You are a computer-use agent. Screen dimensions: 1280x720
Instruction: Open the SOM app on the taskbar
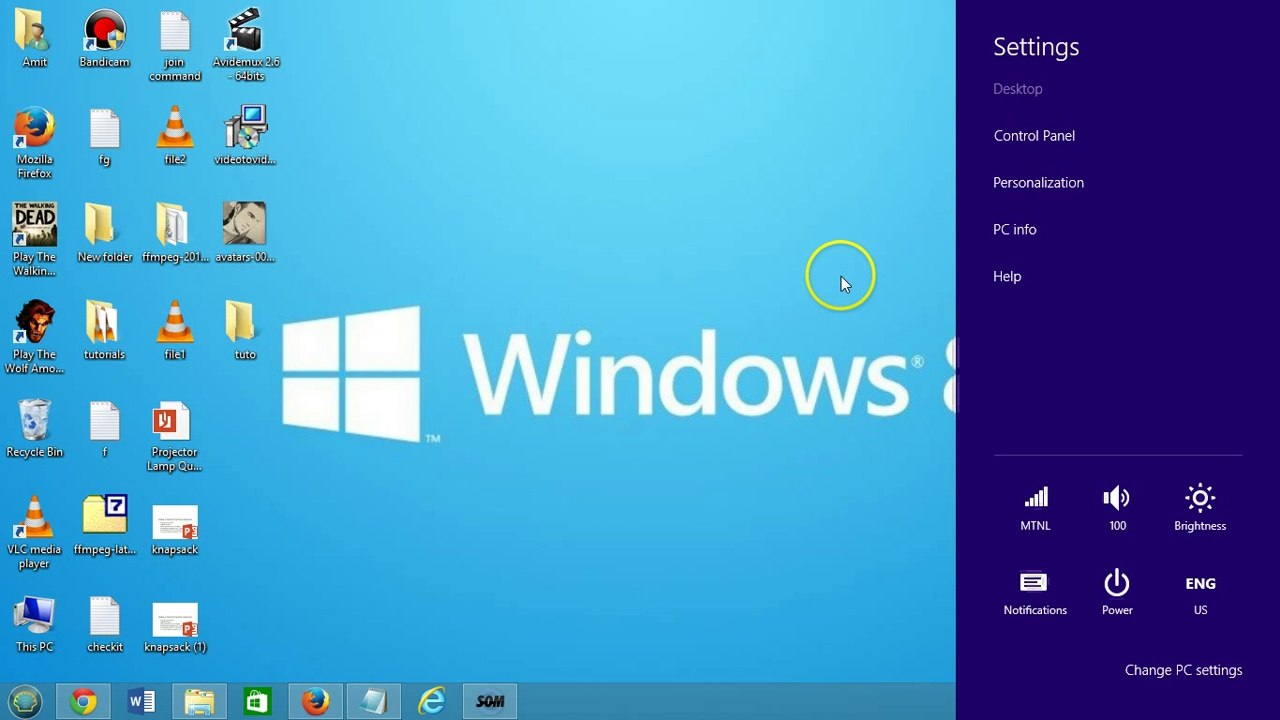click(490, 702)
